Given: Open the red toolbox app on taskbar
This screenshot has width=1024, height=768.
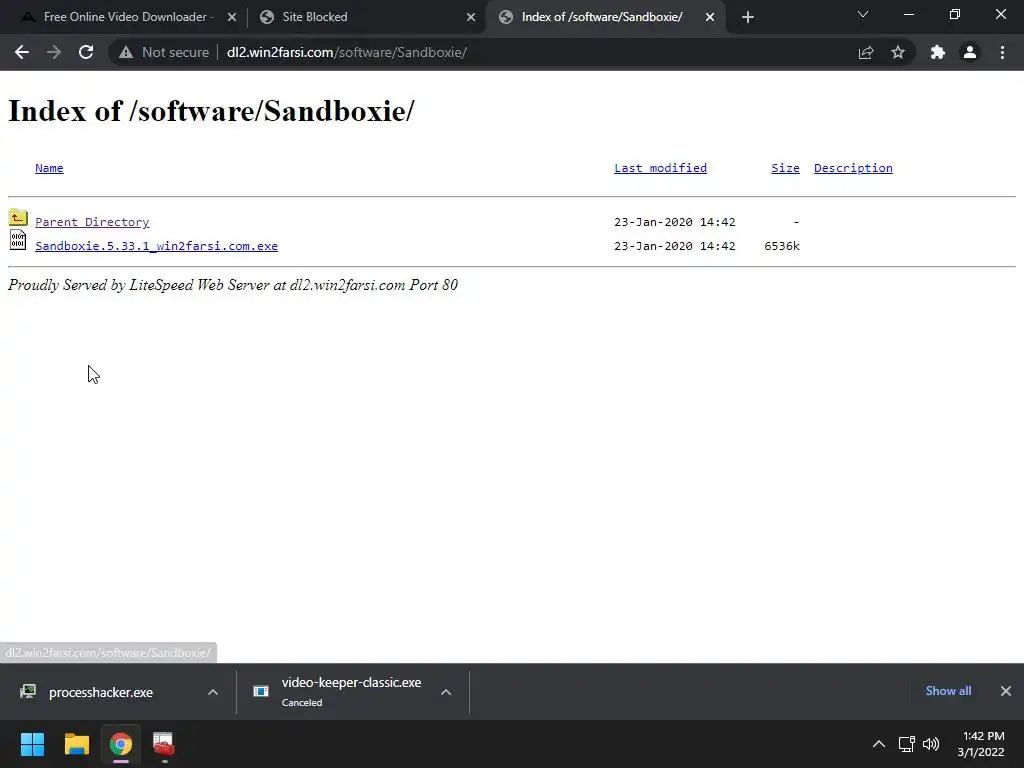Looking at the screenshot, I should [x=164, y=744].
